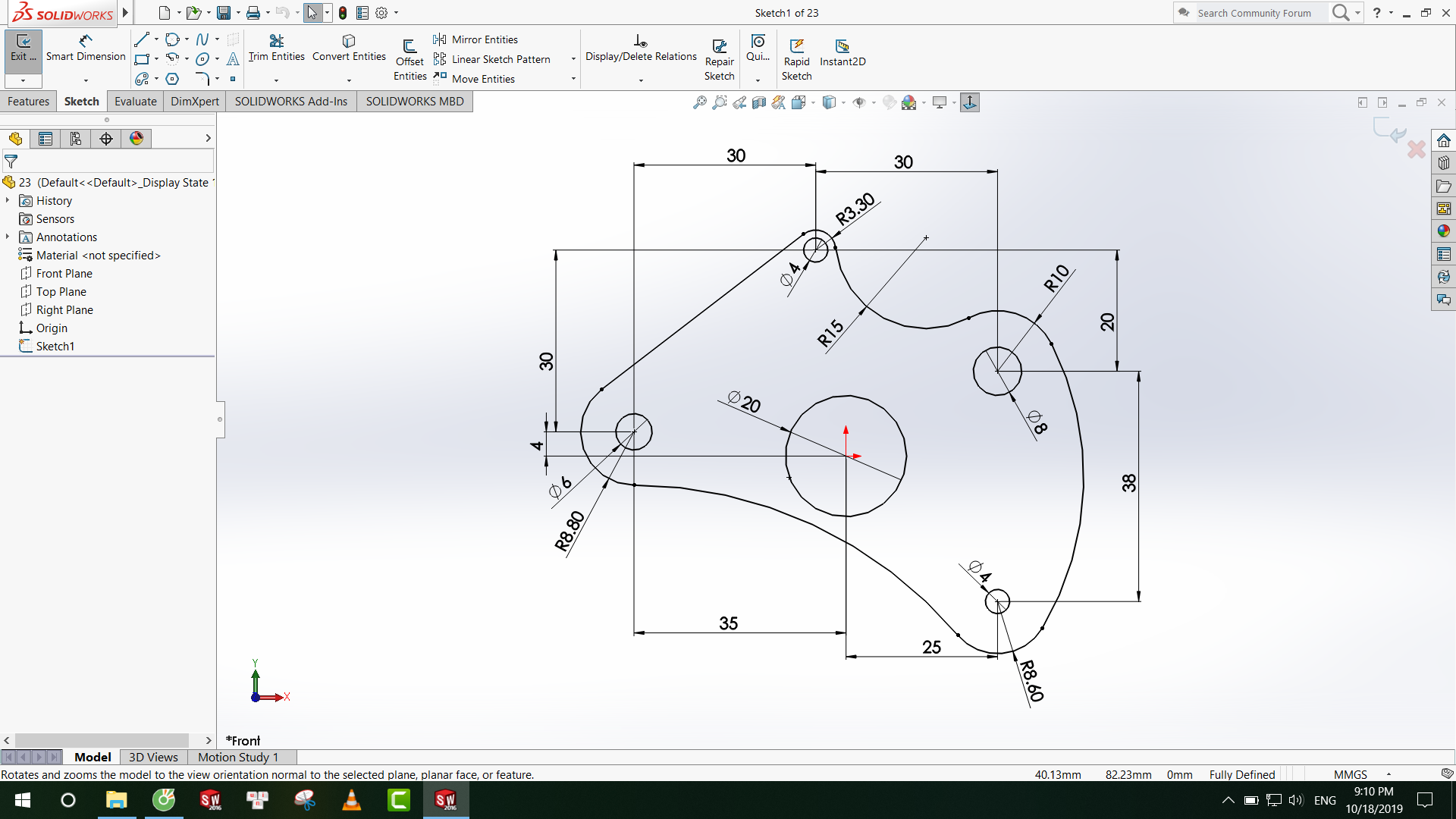Select the Circle sketch tool
The image size is (1456, 819).
(172, 39)
